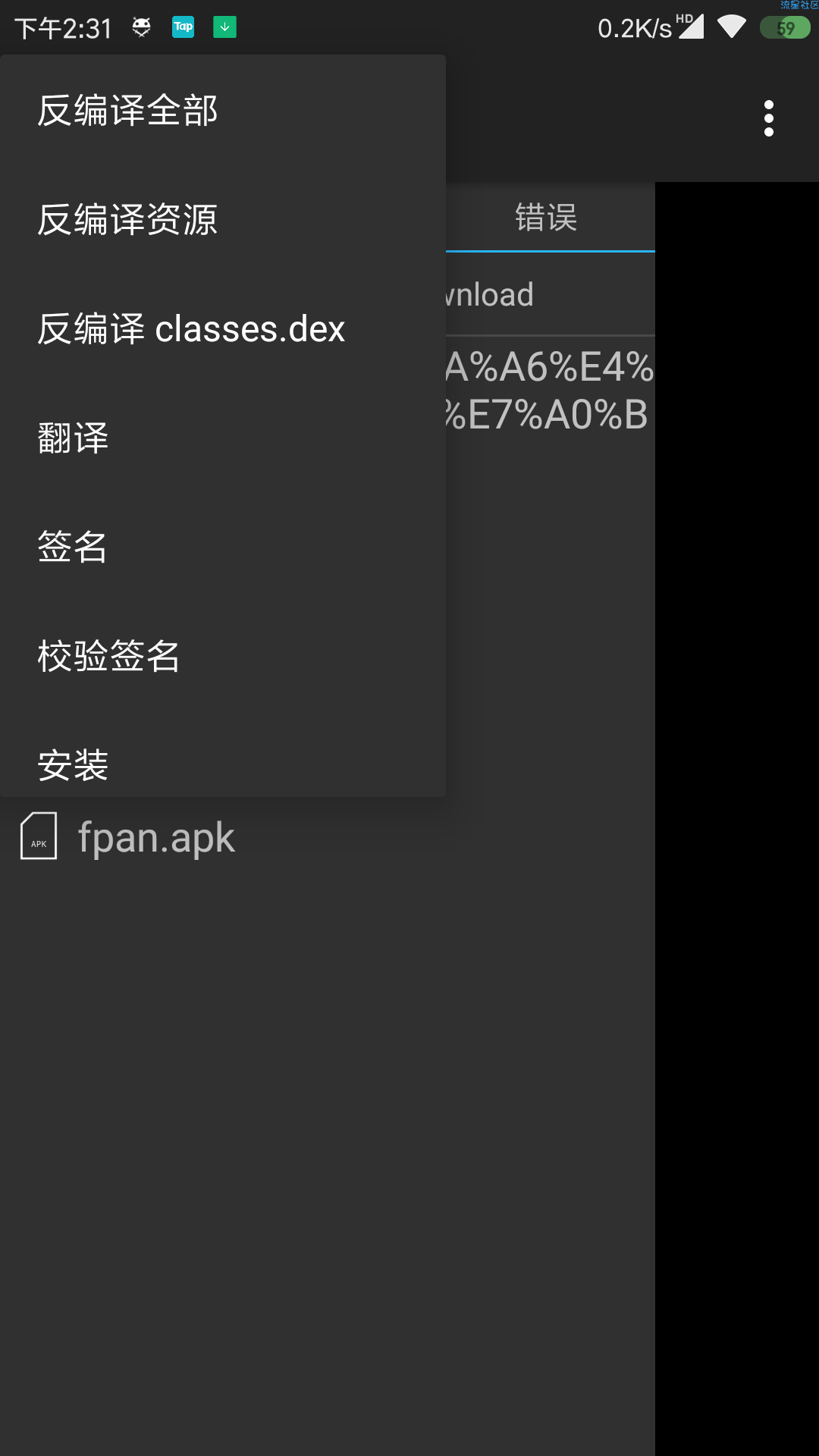Tap the green download notification icon

coord(224,27)
